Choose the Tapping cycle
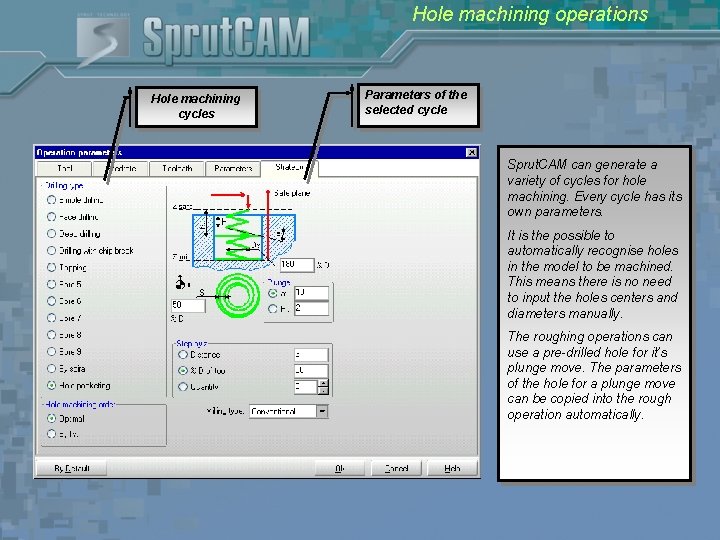 pyautogui.click(x=51, y=267)
